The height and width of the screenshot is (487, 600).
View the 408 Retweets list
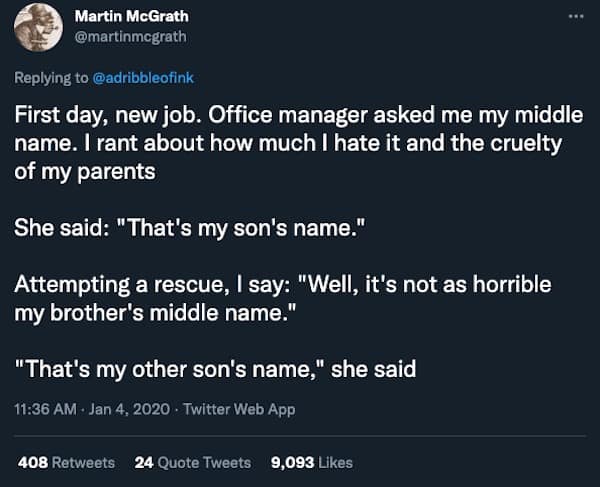click(x=67, y=462)
